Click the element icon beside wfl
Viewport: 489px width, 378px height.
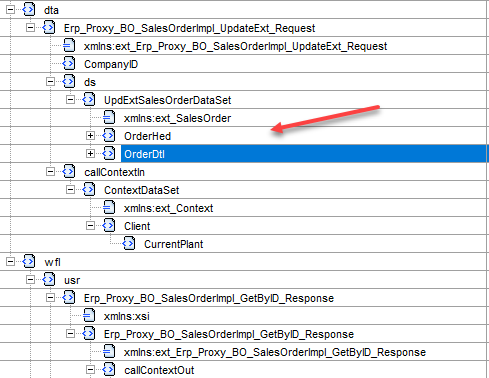(29, 262)
